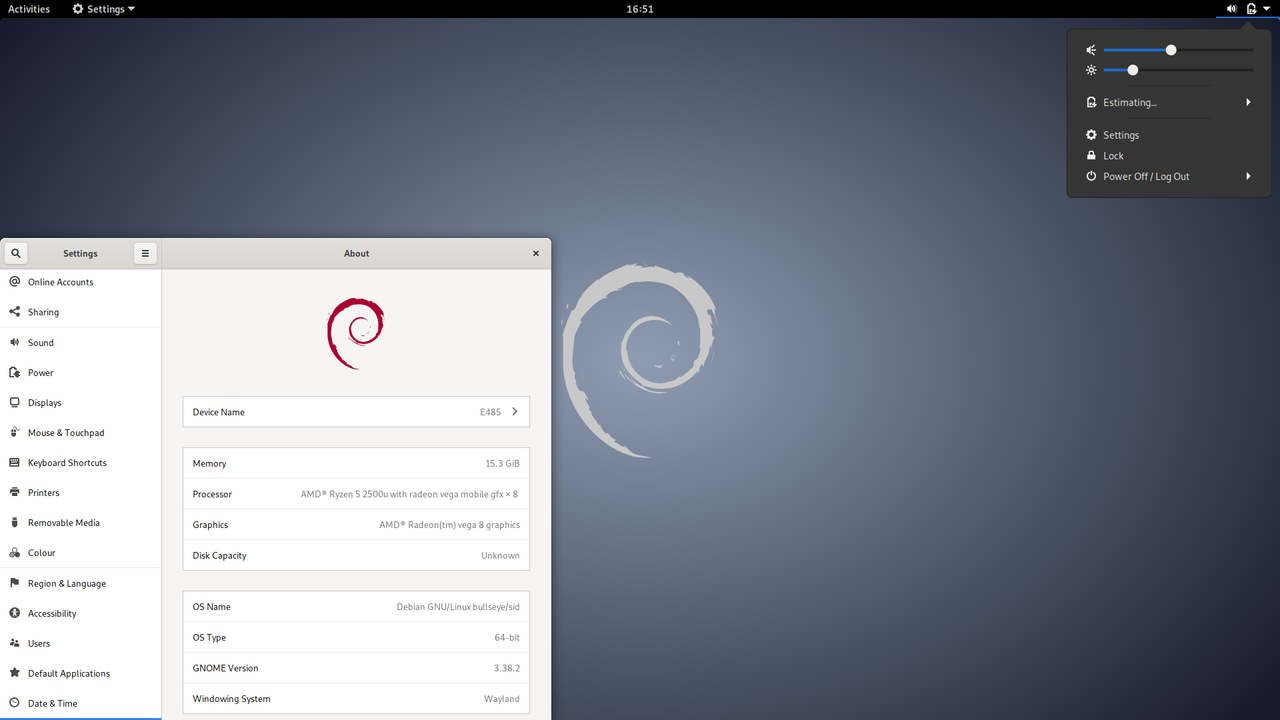Viewport: 1280px width, 720px height.
Task: Click the padlock icon beside Lock
Action: tap(1091, 156)
